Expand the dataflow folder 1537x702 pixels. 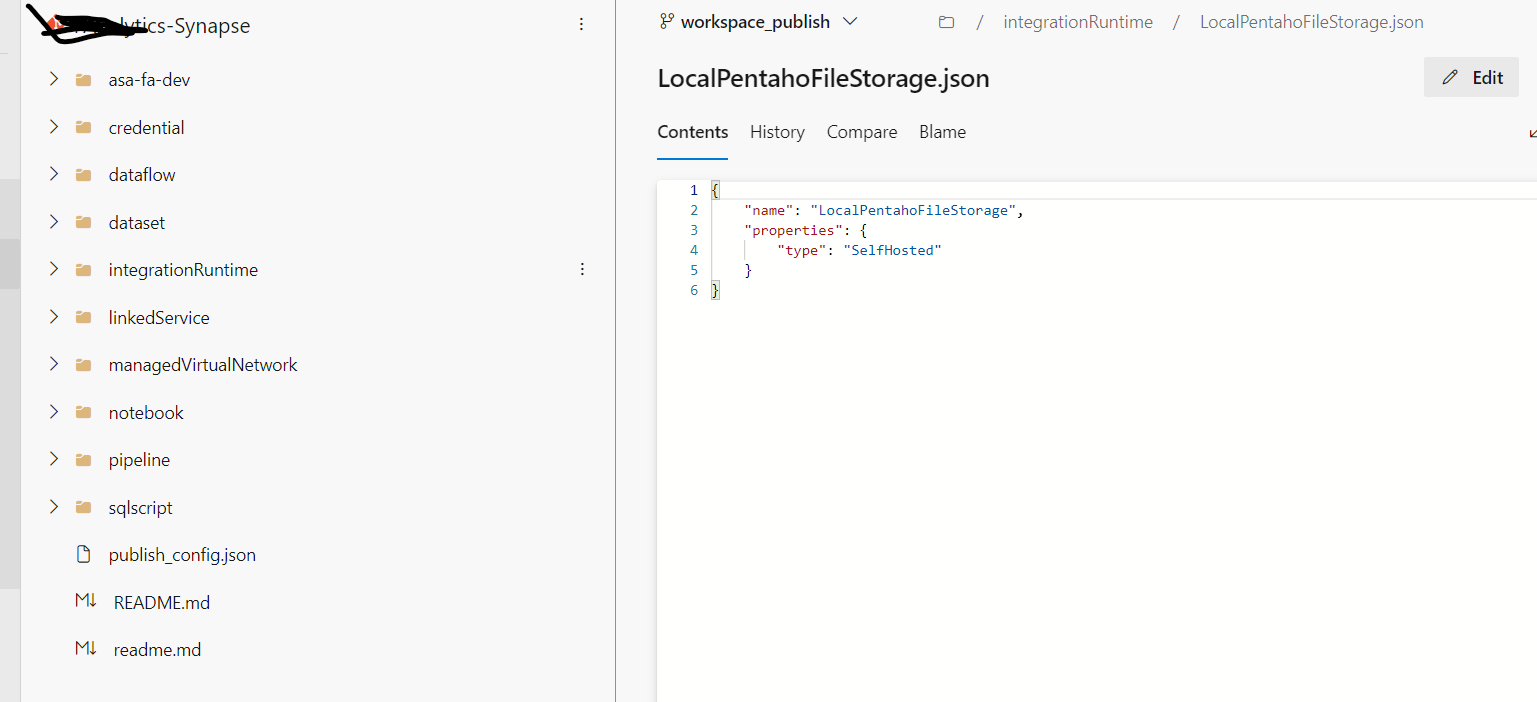[x=53, y=174]
